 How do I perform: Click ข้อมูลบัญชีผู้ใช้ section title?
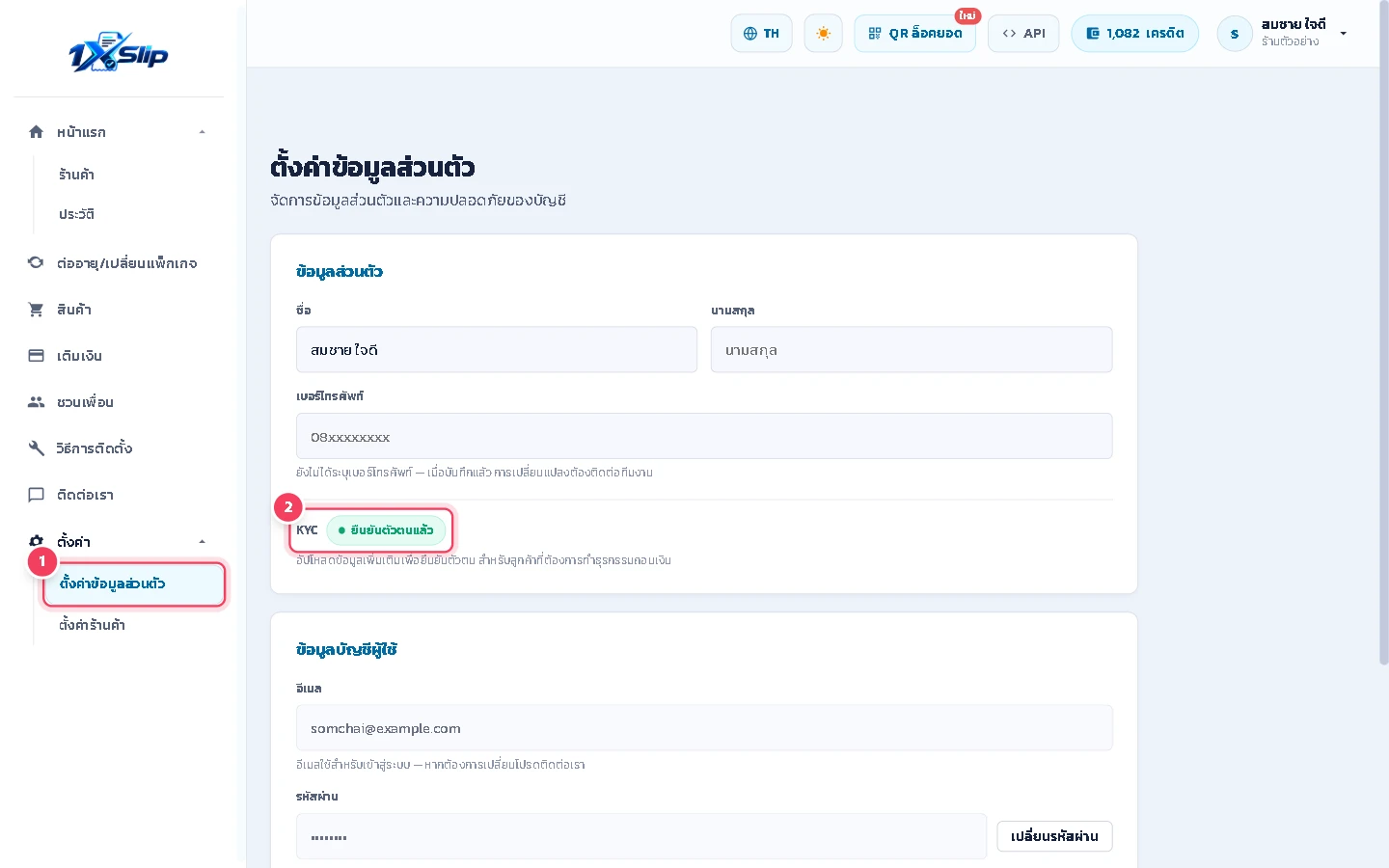346,650
